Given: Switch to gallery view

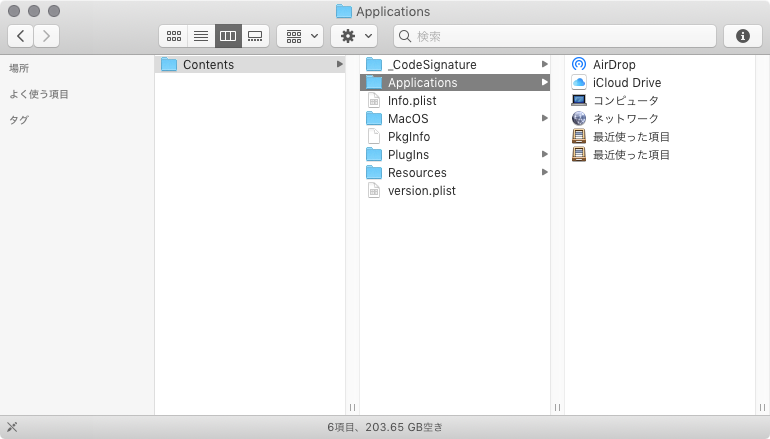Looking at the screenshot, I should click(x=255, y=36).
